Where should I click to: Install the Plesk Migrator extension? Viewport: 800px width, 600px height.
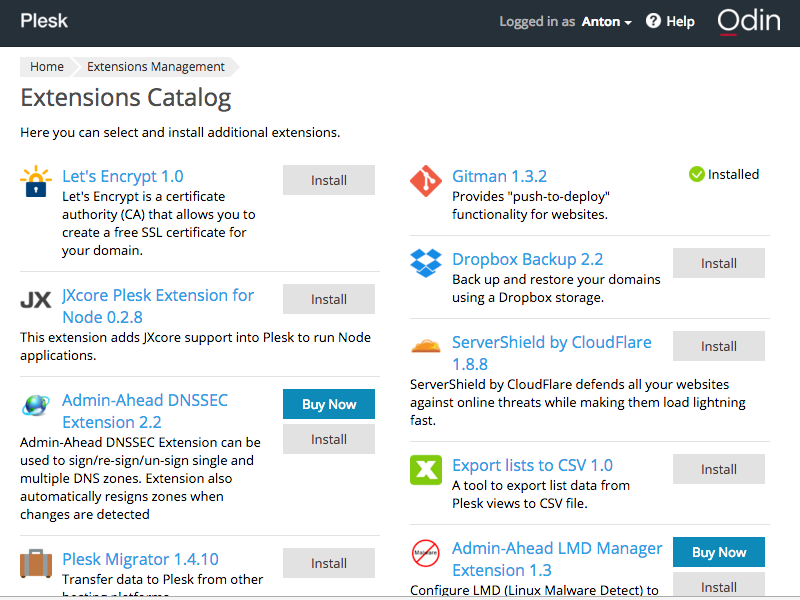click(329, 563)
